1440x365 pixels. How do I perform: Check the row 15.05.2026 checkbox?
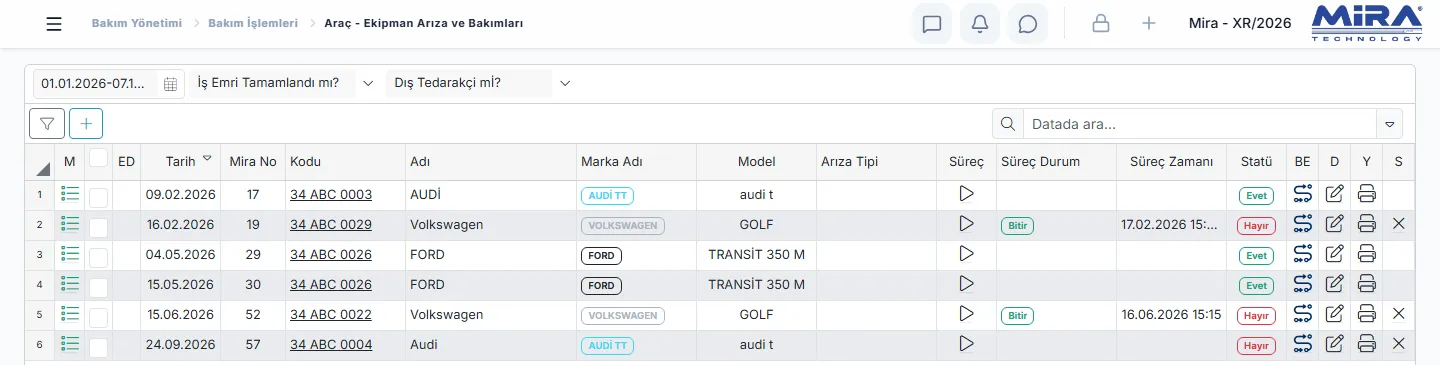tap(98, 287)
